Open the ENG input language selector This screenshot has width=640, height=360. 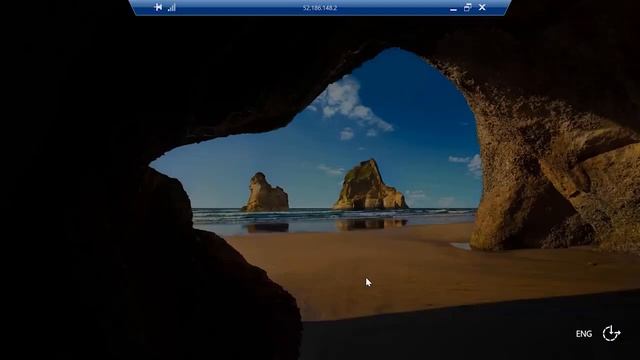(584, 334)
